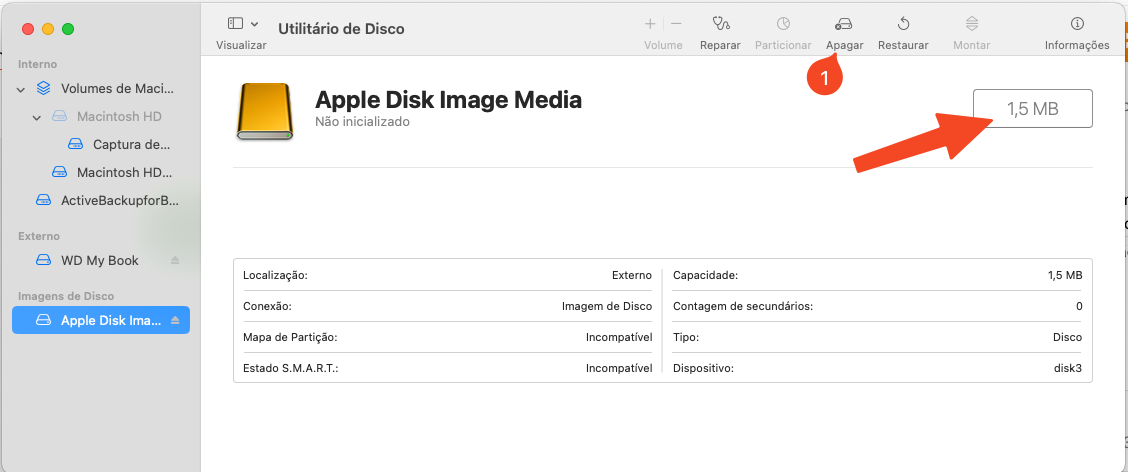Select Captura de snapshot in sidebar
1128x472 pixels.
[x=130, y=144]
